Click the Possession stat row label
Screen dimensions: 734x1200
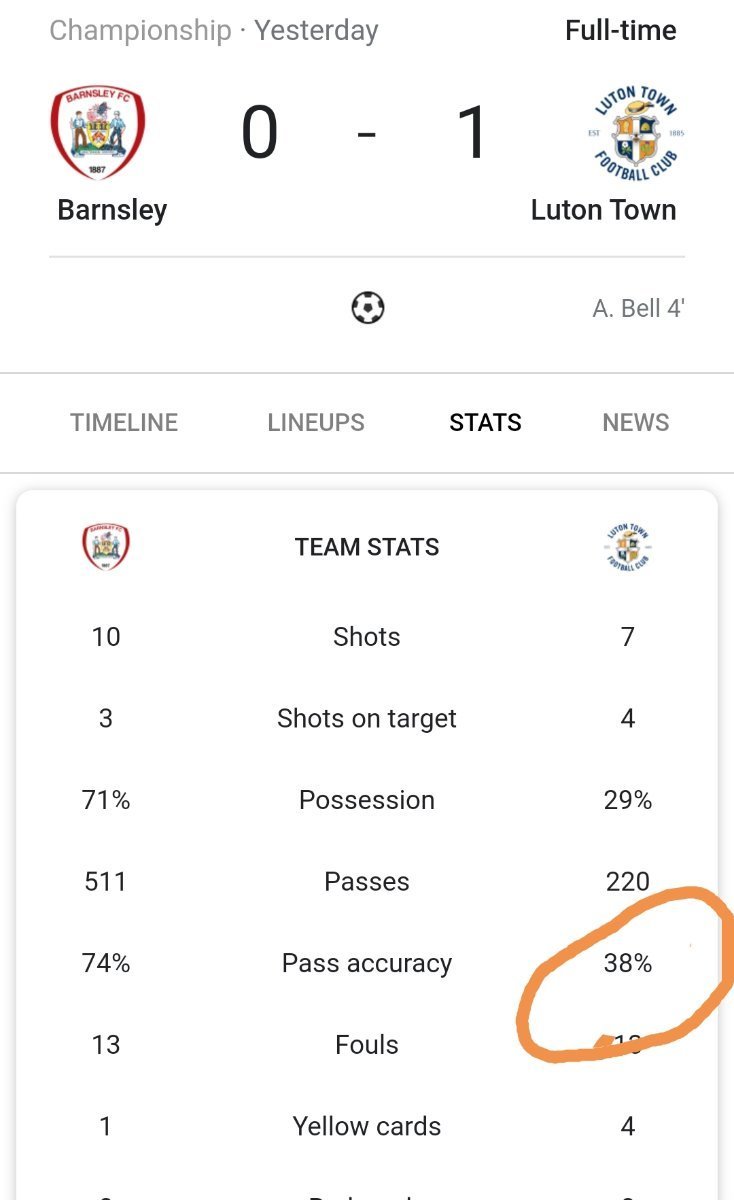click(367, 800)
